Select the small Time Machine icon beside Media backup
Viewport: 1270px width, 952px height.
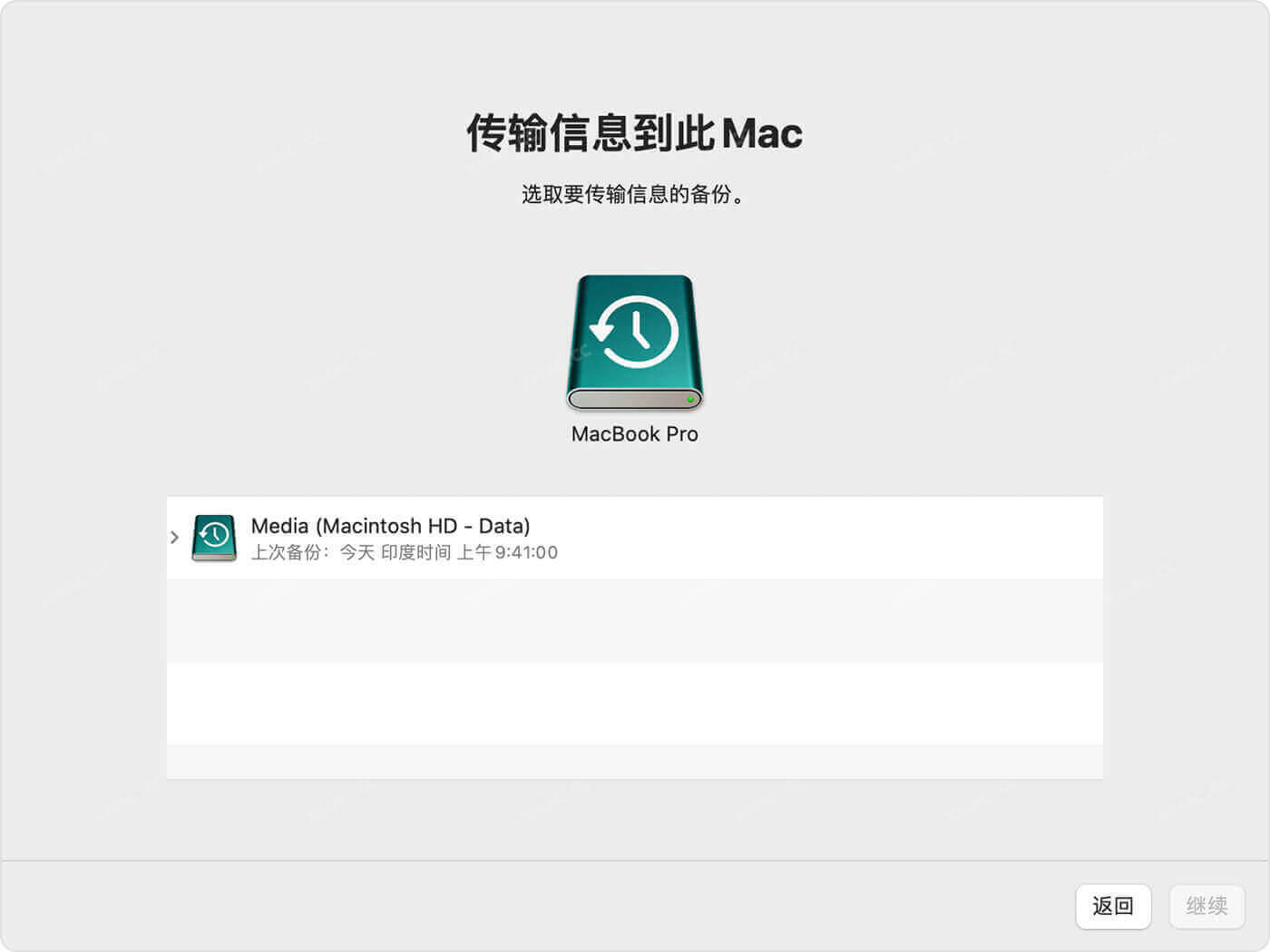tap(212, 537)
